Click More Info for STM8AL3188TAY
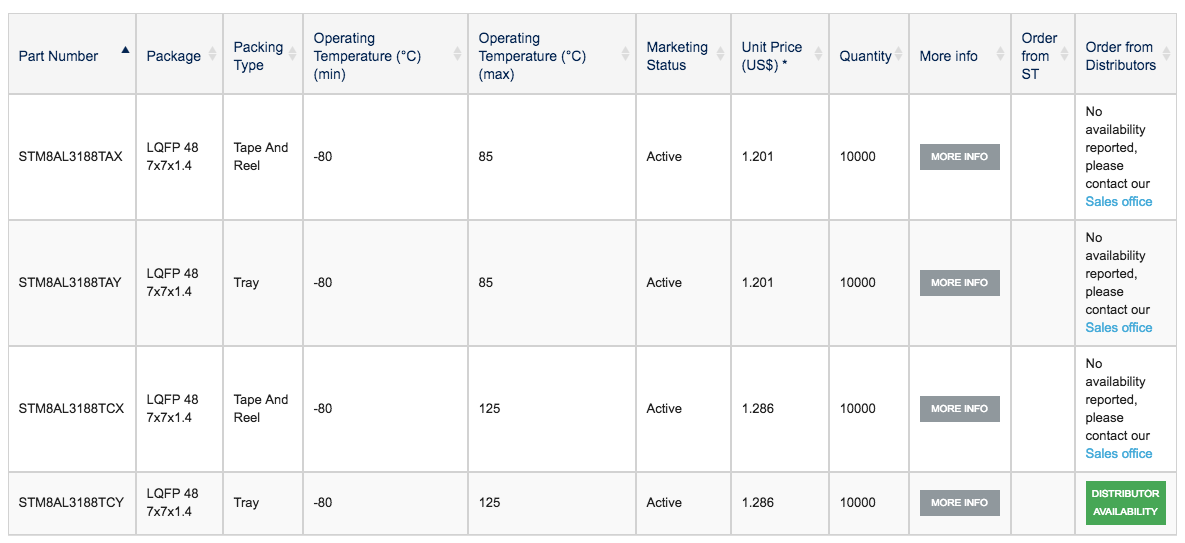 pyautogui.click(x=959, y=282)
